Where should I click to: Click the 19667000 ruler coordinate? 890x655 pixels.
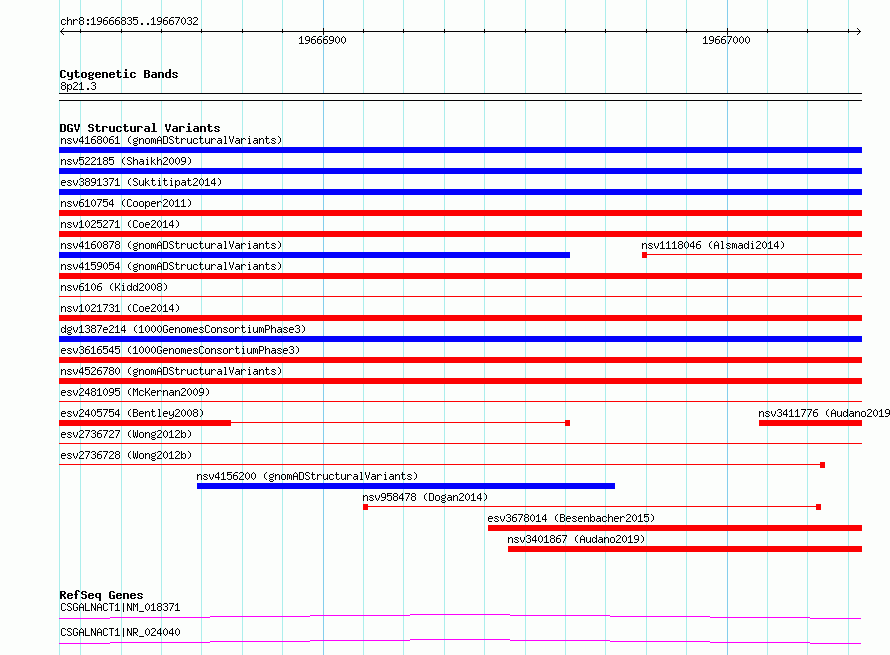(x=726, y=40)
